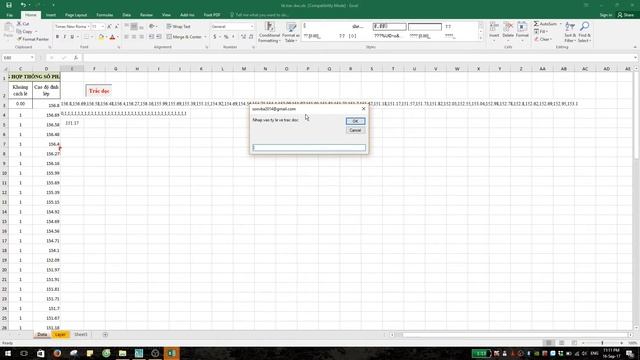Switch to the View tab
Image resolution: width=640 pixels, height=360 pixels.
[x=166, y=15]
